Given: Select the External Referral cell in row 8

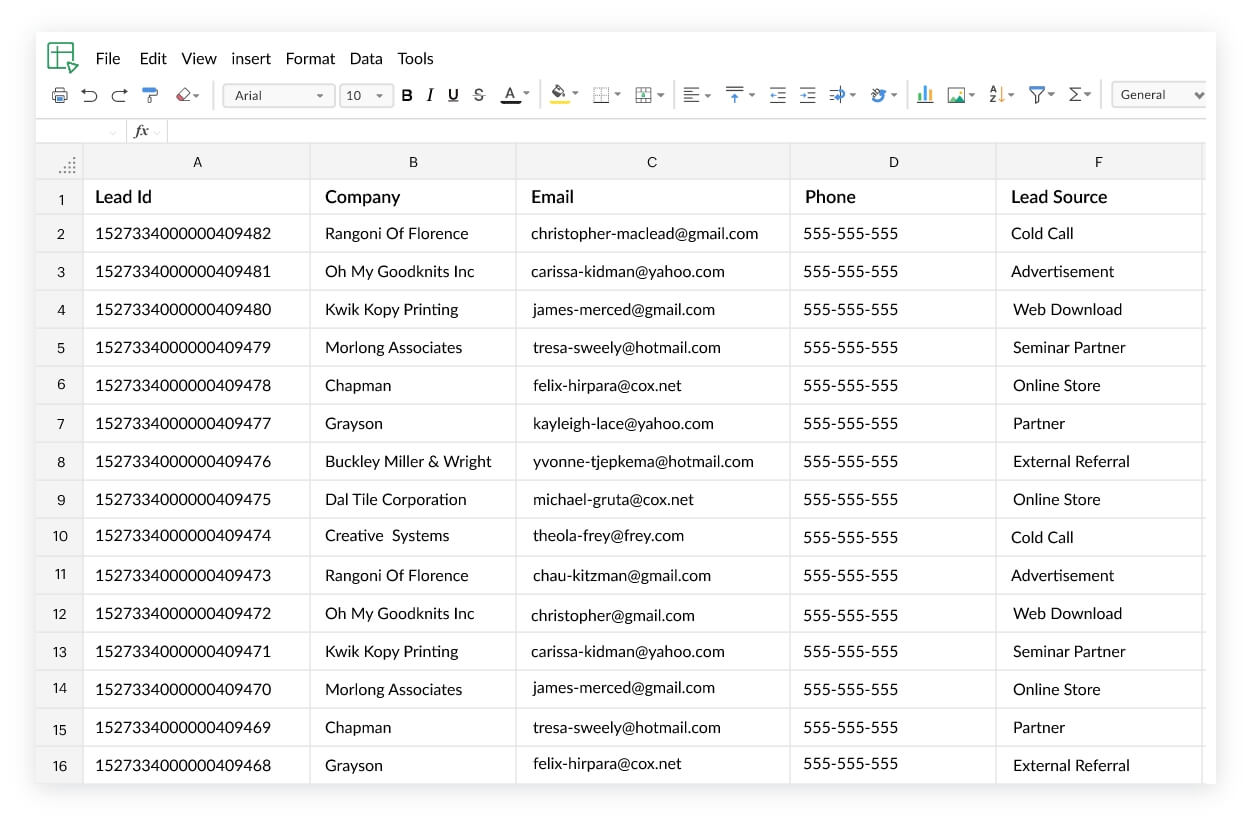Looking at the screenshot, I should tap(1099, 462).
